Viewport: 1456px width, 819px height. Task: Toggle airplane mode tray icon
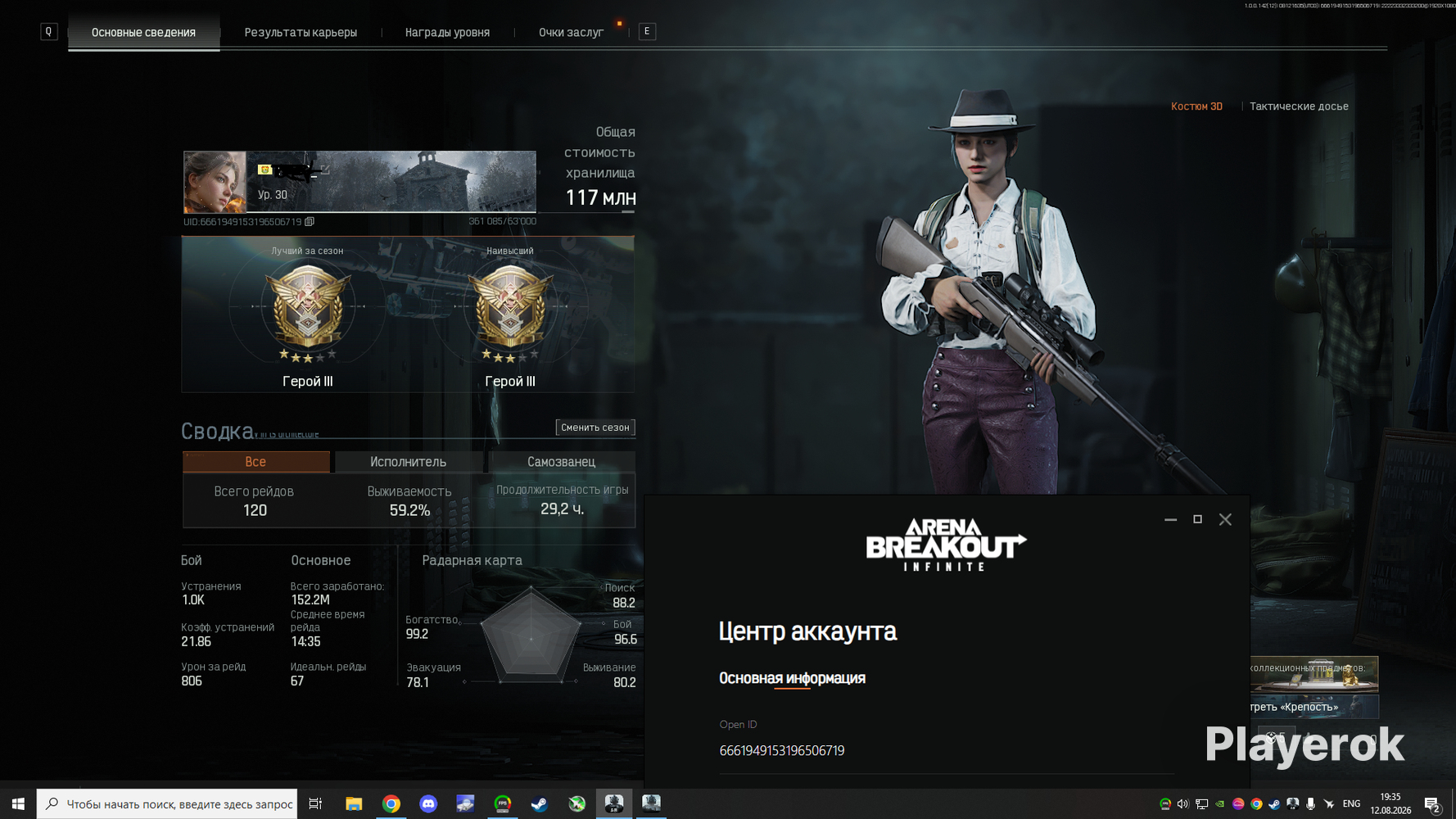(x=1329, y=804)
